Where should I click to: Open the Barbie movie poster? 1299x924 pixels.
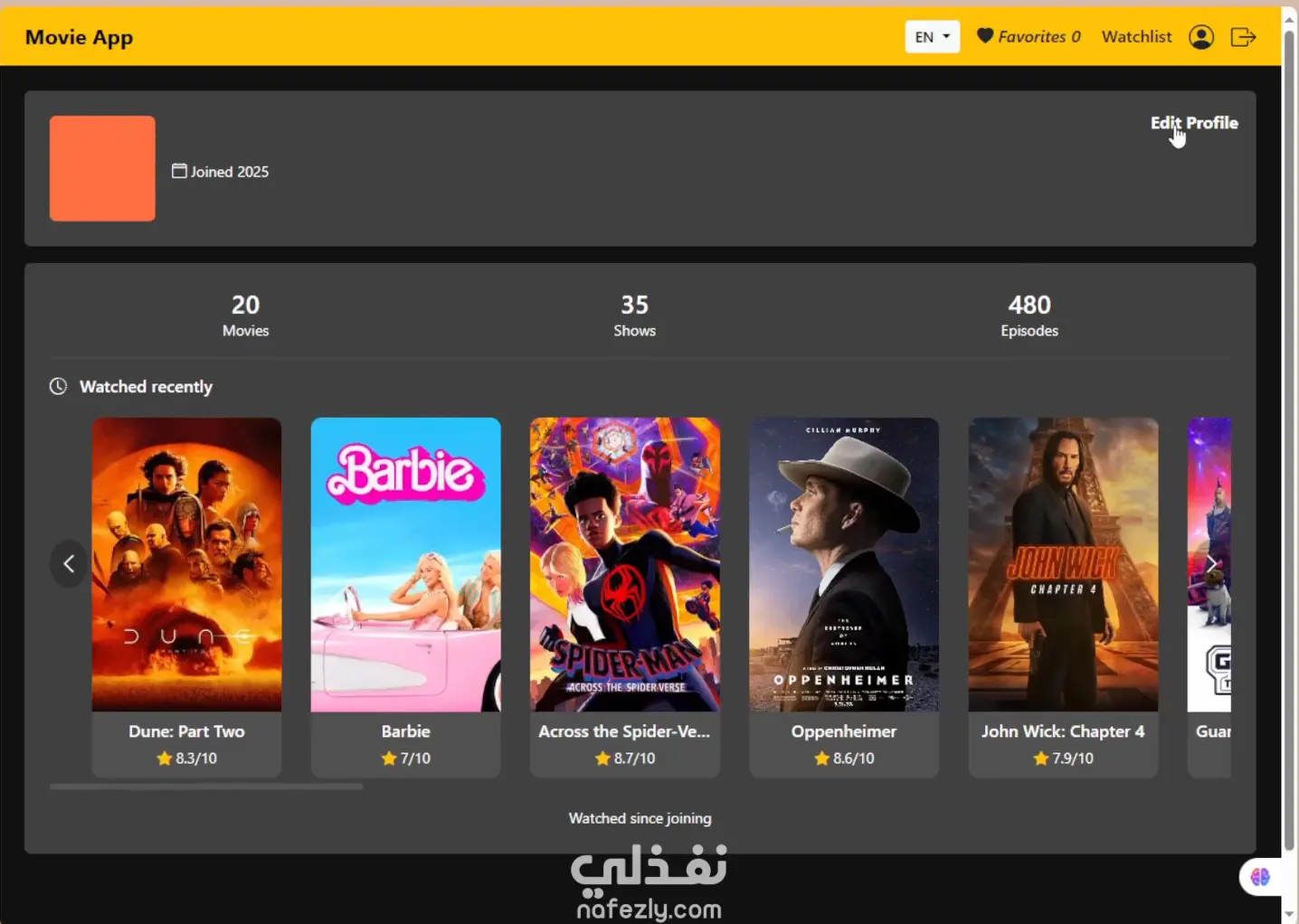coord(405,564)
